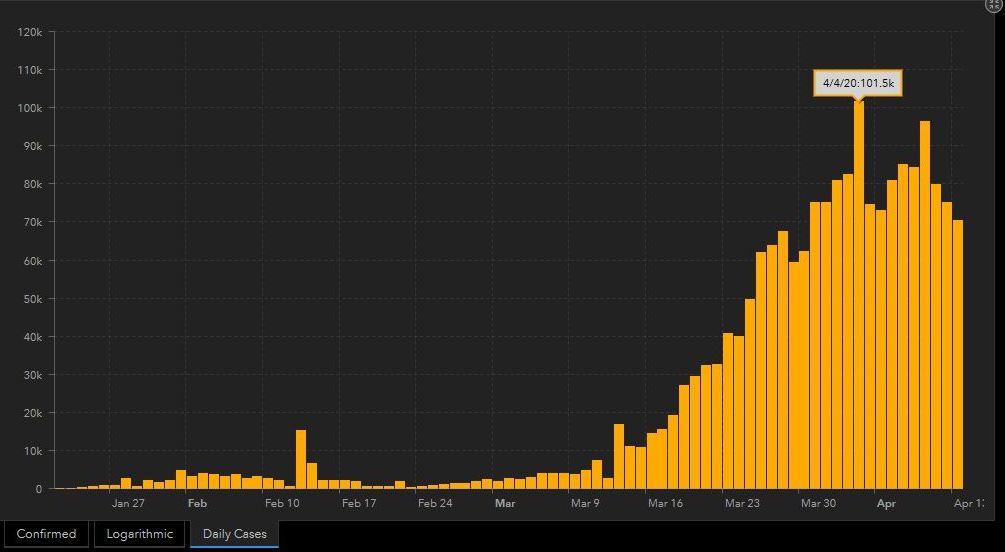Viewport: 1005px width, 552px height.
Task: Click the isolated mid-February spike bar near 15k
Action: click(x=301, y=460)
